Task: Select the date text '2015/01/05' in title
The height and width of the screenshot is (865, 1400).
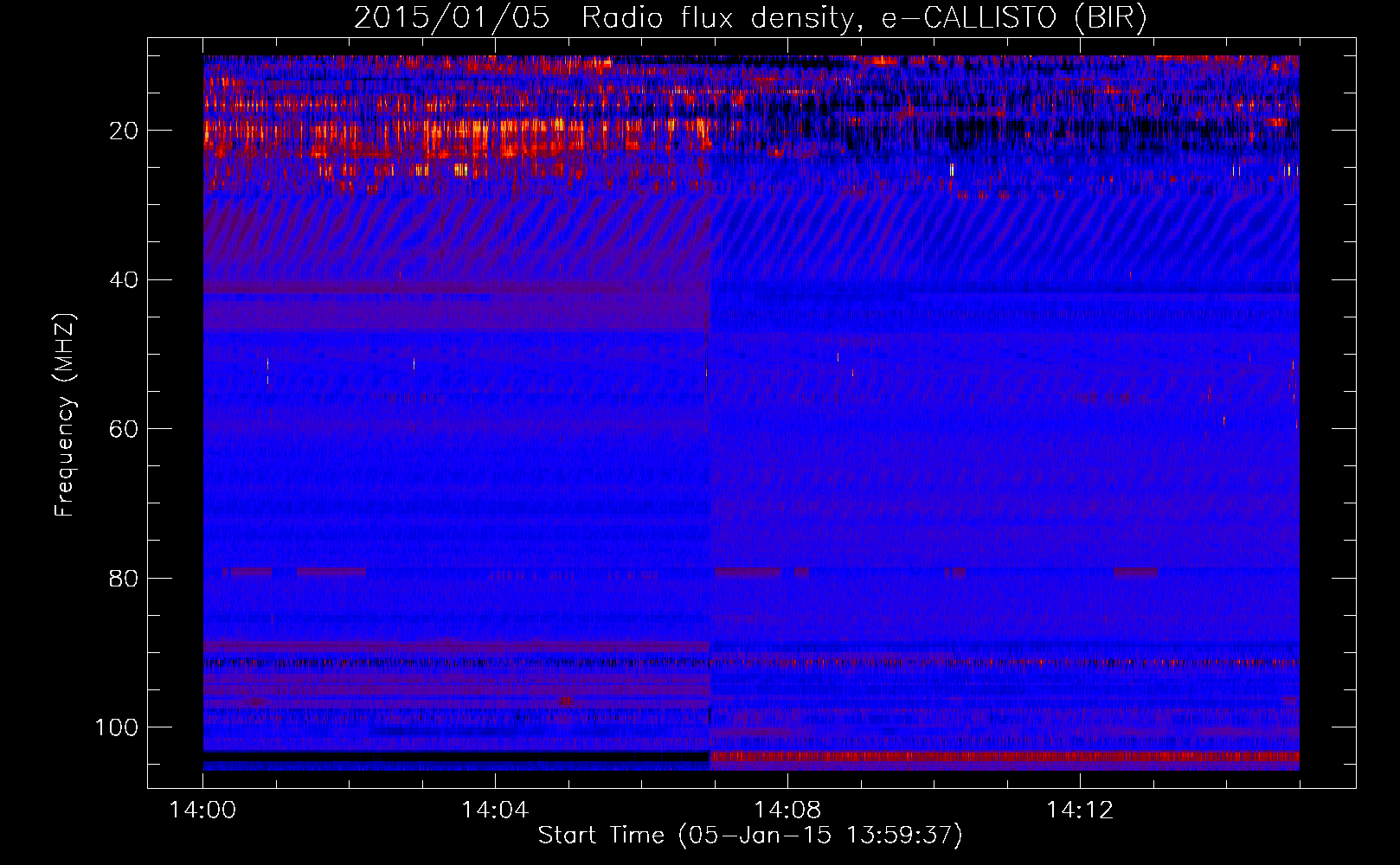Action: pyautogui.click(x=452, y=17)
